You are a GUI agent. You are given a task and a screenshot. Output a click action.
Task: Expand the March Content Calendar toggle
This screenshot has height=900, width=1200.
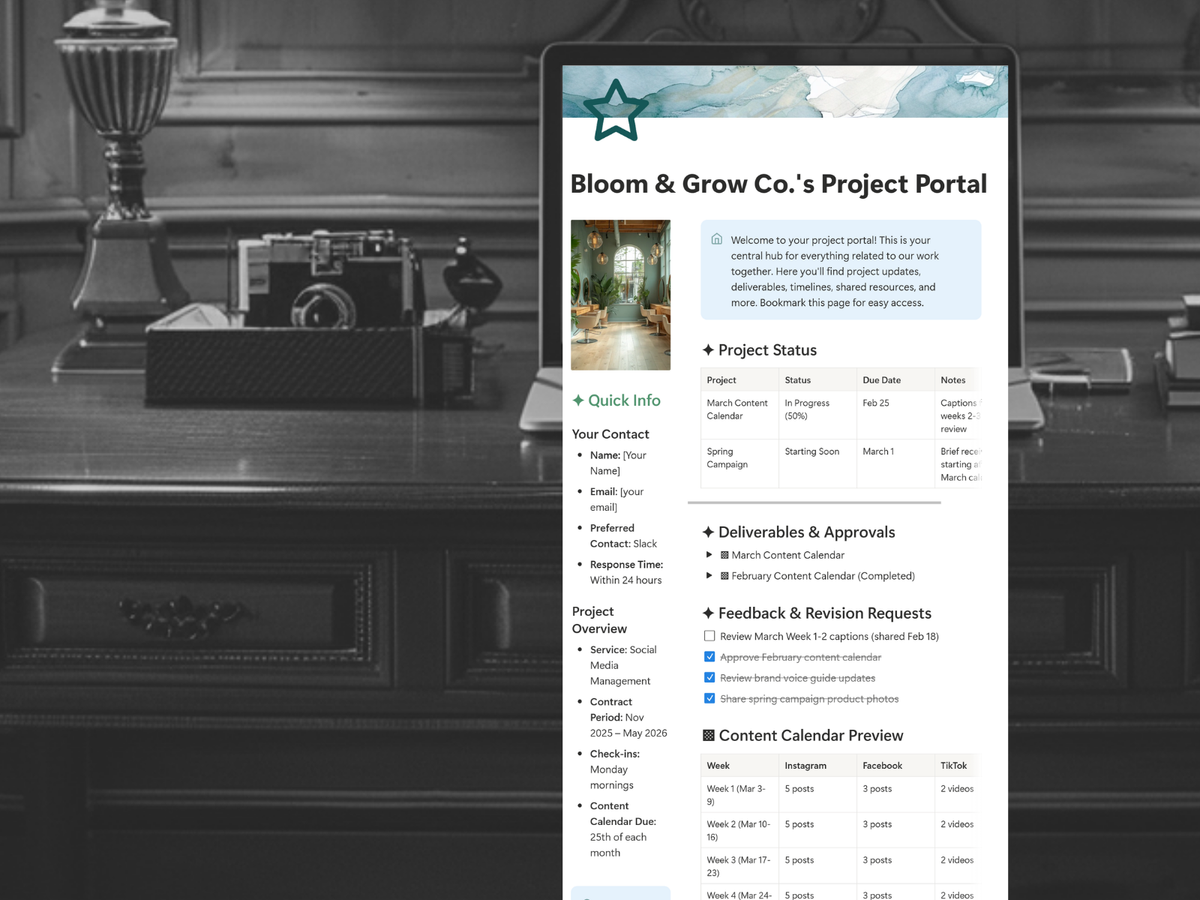click(709, 555)
